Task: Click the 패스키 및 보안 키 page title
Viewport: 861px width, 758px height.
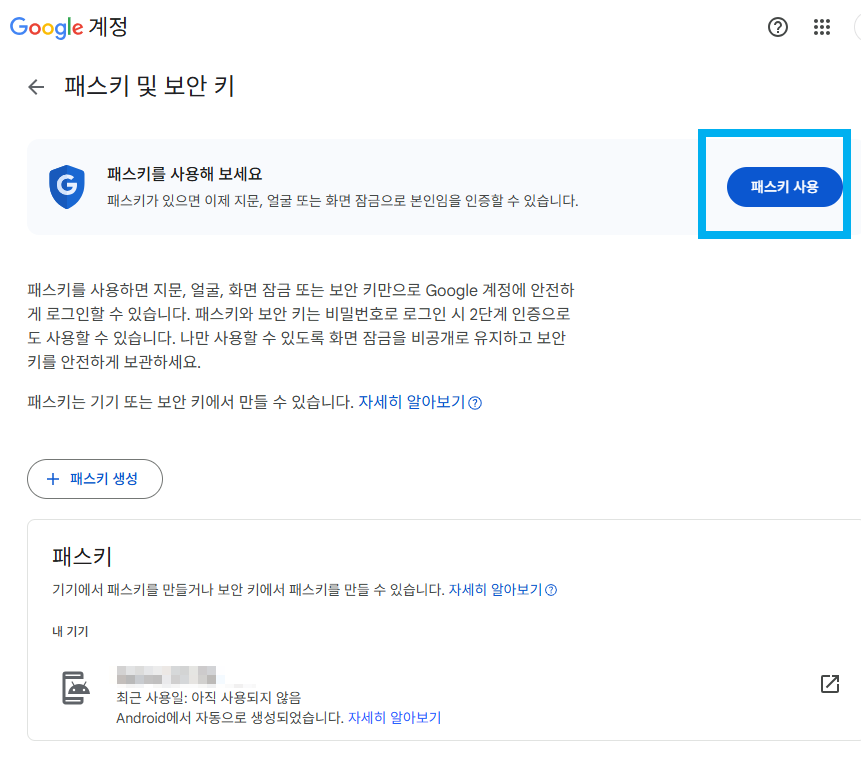Action: click(x=149, y=86)
